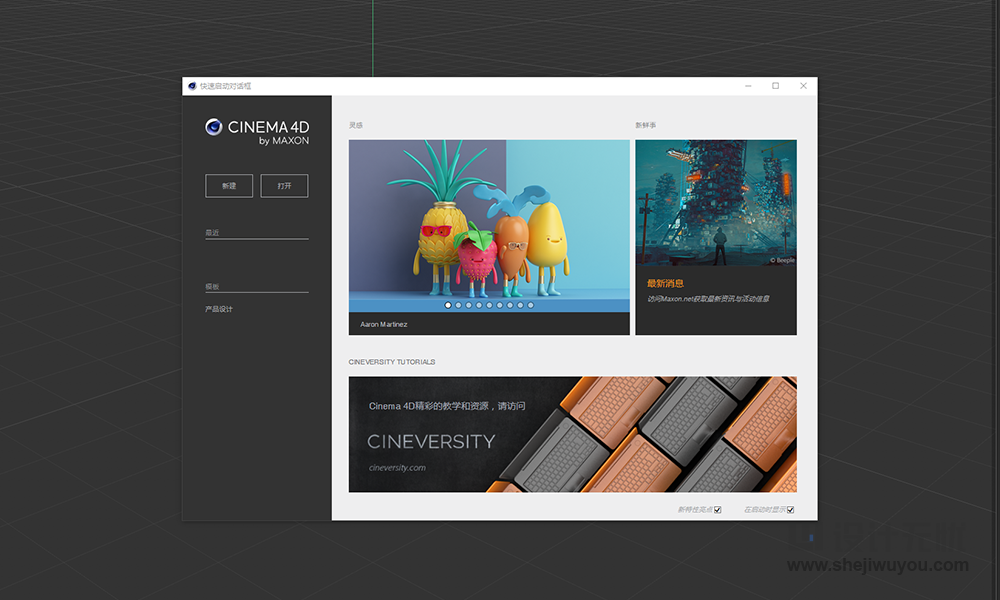Image resolution: width=1000 pixels, height=600 pixels.
Task: Click the 打开 (Open) button
Action: click(284, 186)
